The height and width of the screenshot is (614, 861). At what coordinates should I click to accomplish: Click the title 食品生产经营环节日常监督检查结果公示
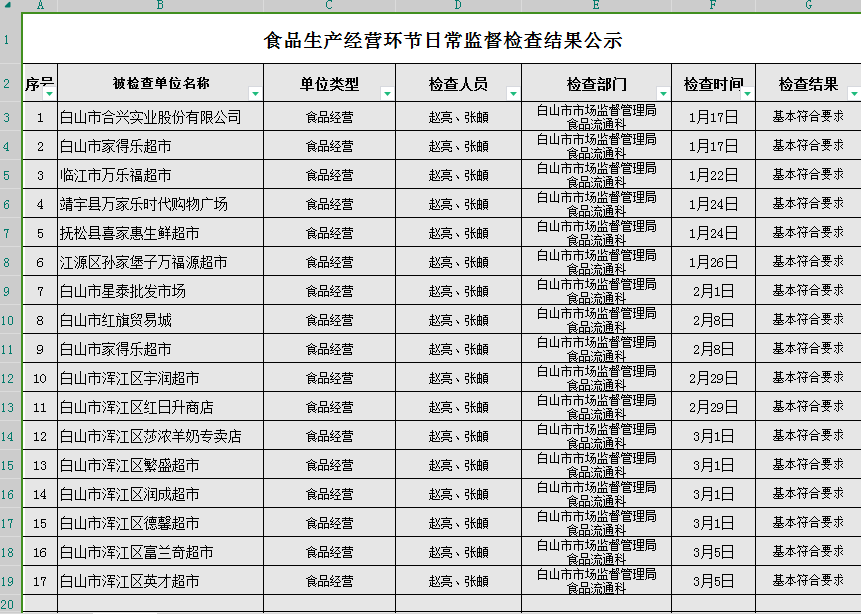coord(443,40)
